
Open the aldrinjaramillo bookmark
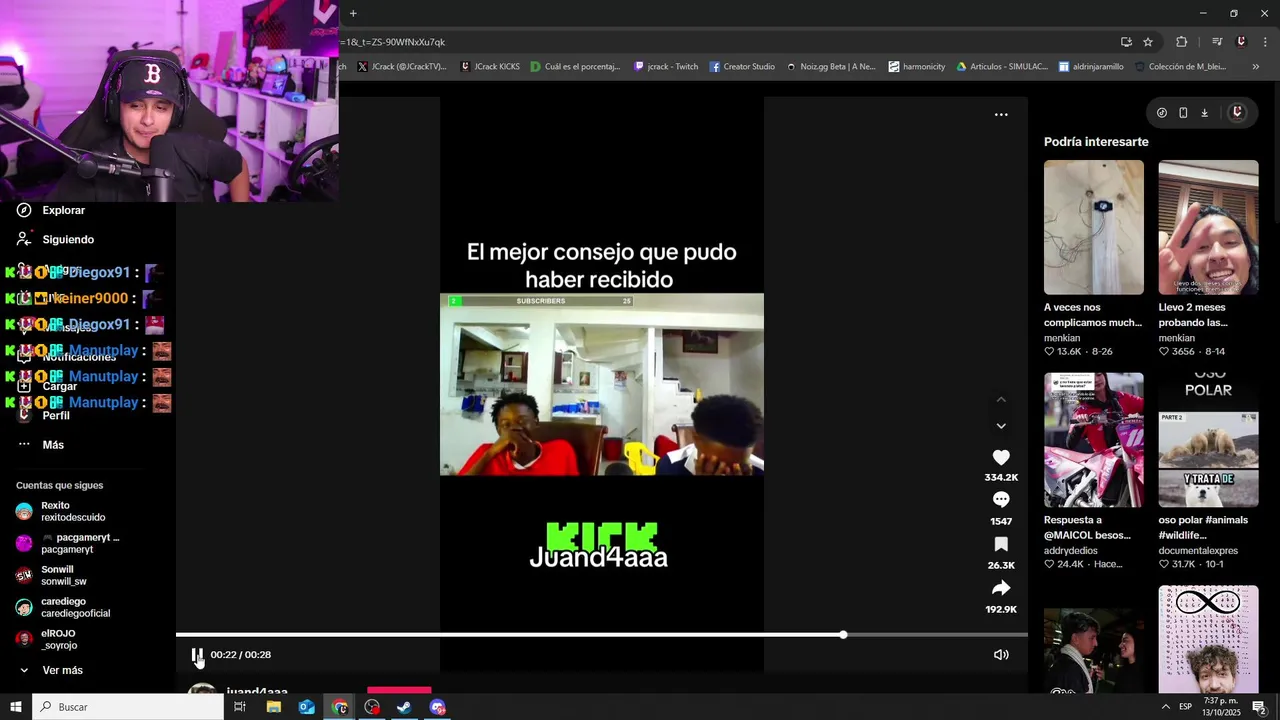pos(1091,67)
